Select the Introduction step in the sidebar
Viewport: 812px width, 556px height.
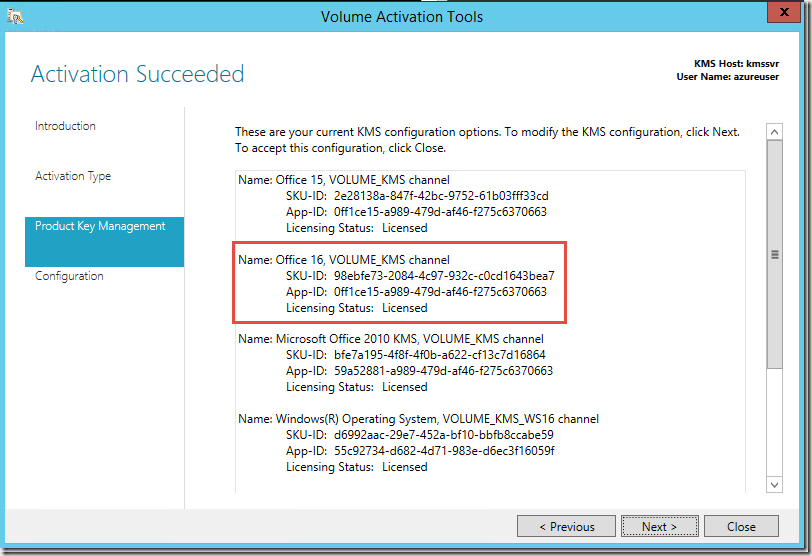(66, 126)
